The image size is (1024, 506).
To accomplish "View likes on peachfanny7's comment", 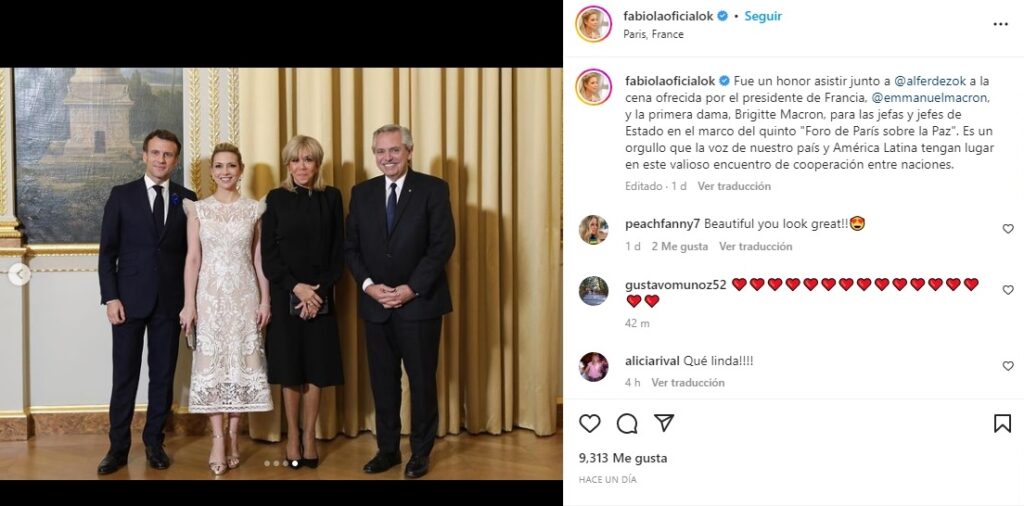I will [680, 246].
